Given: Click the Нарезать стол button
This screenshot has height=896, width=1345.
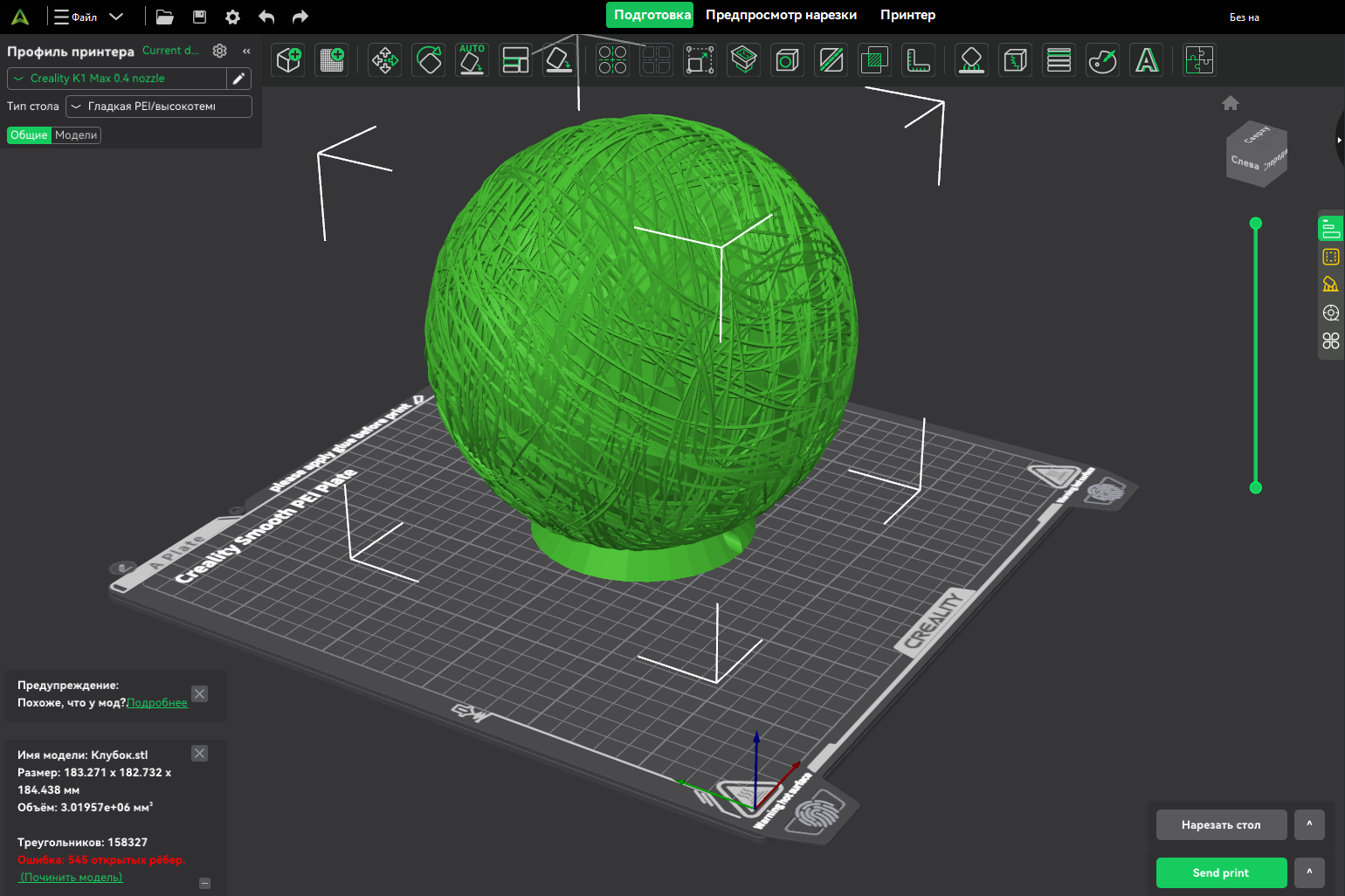Looking at the screenshot, I should pos(1221,825).
